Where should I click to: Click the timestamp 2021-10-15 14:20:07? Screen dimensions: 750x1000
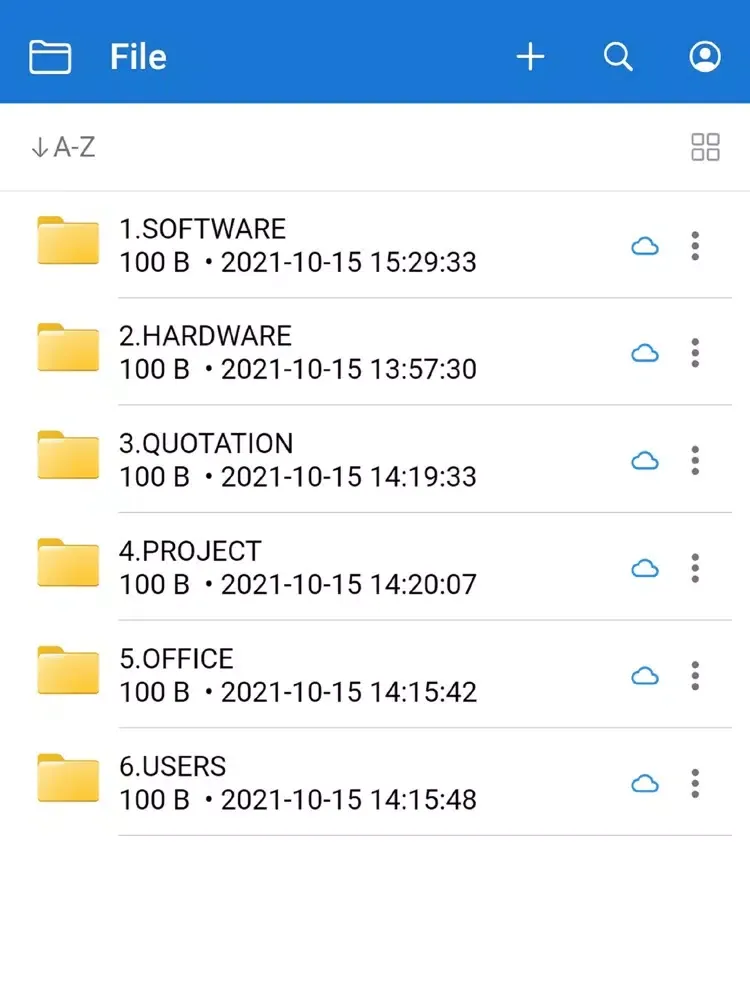(349, 585)
